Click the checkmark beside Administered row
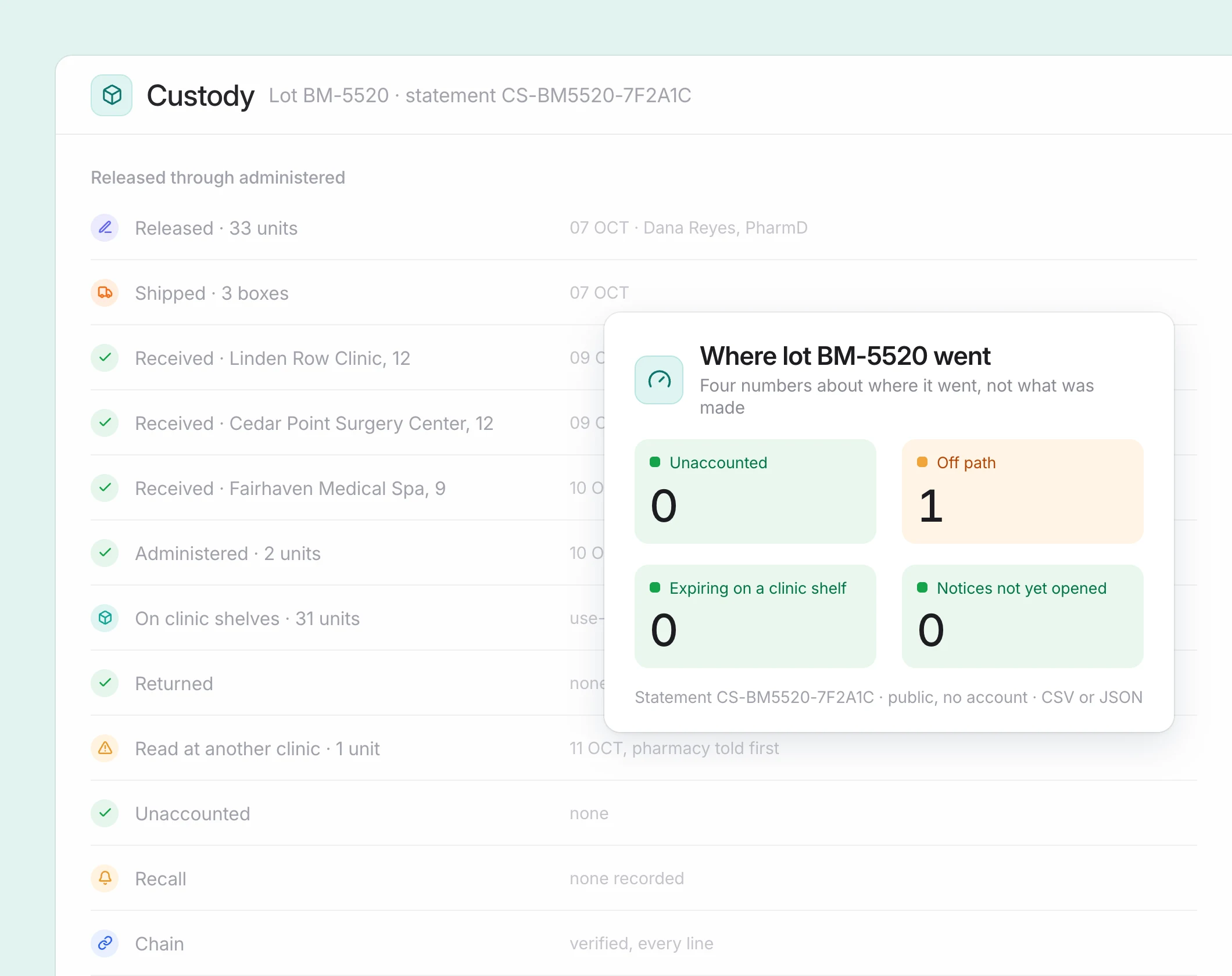The image size is (1232, 976). (105, 553)
